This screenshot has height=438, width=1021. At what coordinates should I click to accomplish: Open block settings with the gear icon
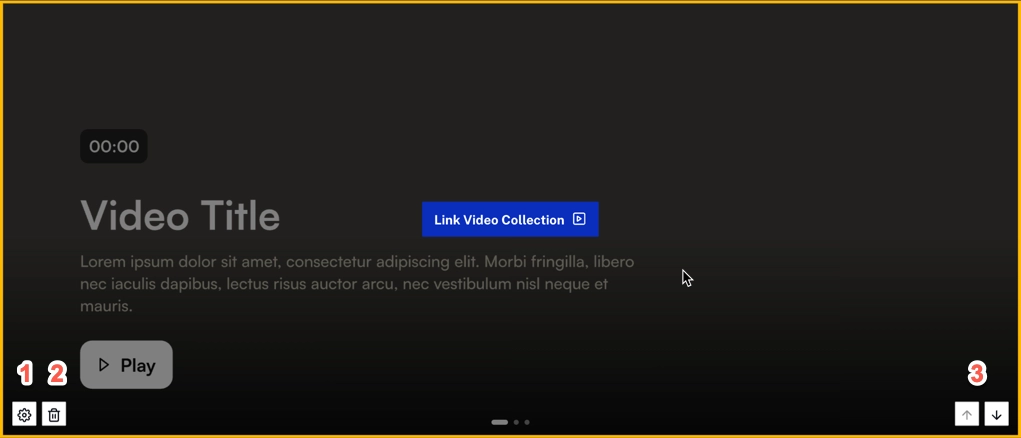click(x=25, y=414)
